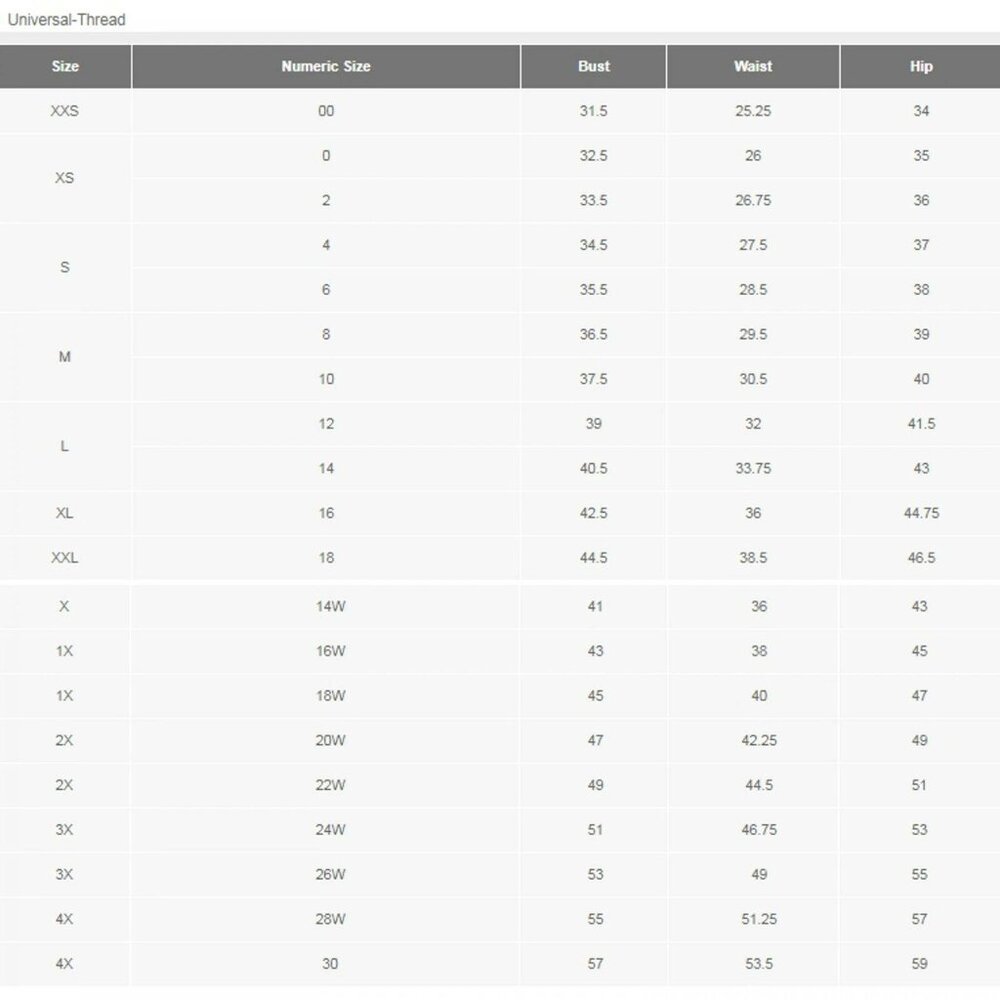Viewport: 1000px width, 1000px height.
Task: Click the XXL size cell
Action: [65, 557]
